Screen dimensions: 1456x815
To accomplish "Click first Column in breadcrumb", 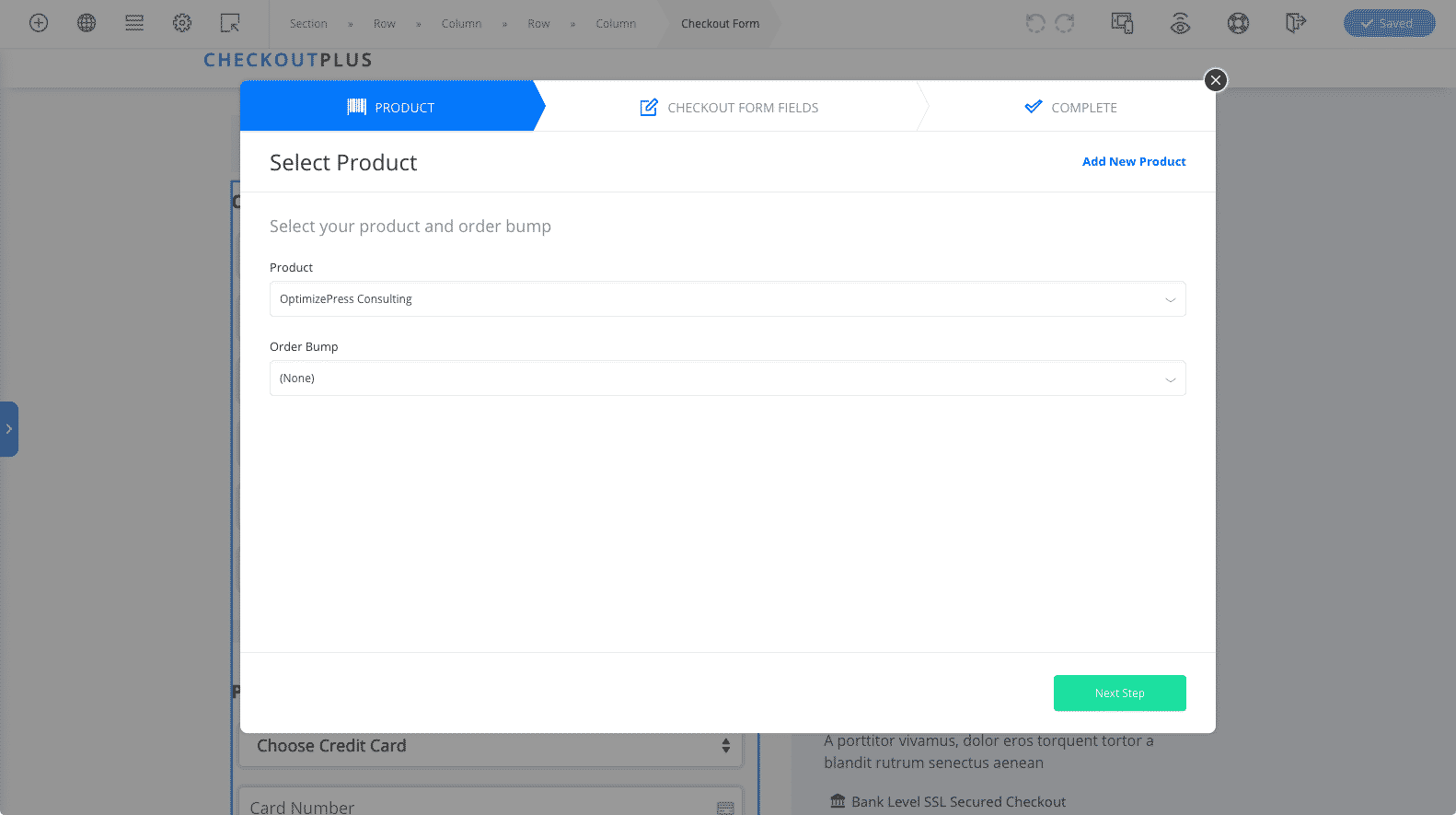I will [461, 24].
